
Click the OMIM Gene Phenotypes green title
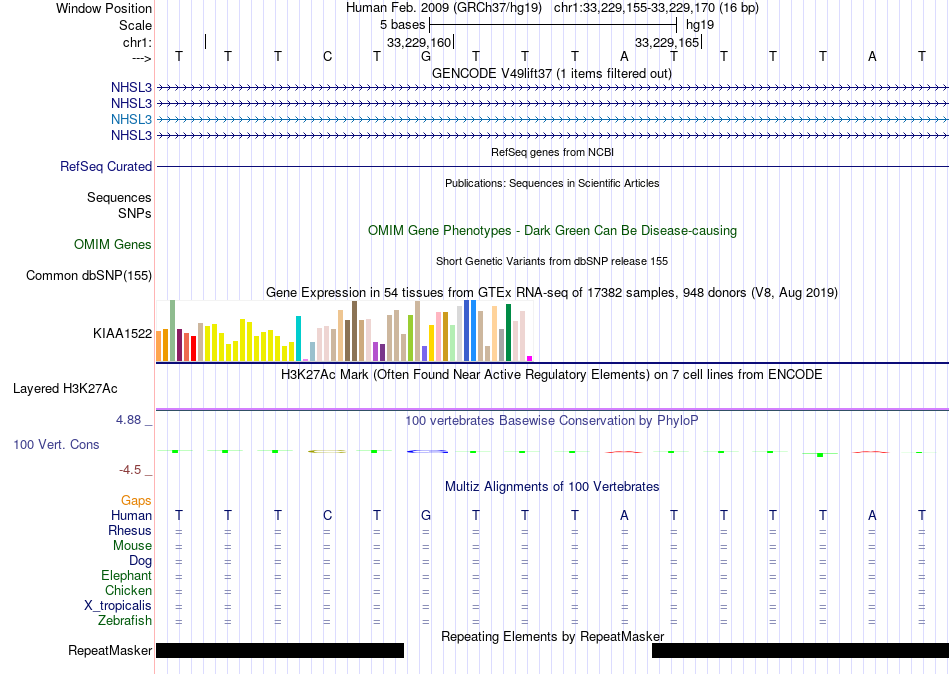(552, 230)
